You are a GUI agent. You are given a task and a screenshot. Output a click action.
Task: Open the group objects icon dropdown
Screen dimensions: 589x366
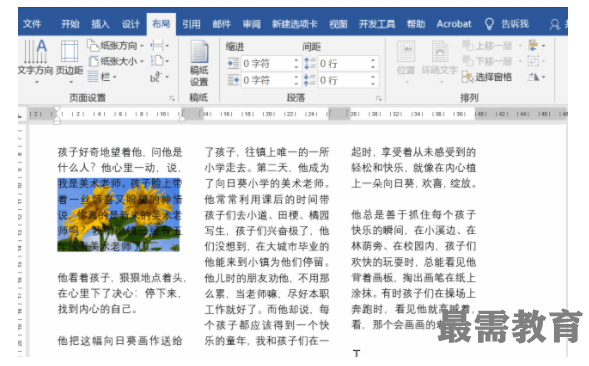click(536, 61)
